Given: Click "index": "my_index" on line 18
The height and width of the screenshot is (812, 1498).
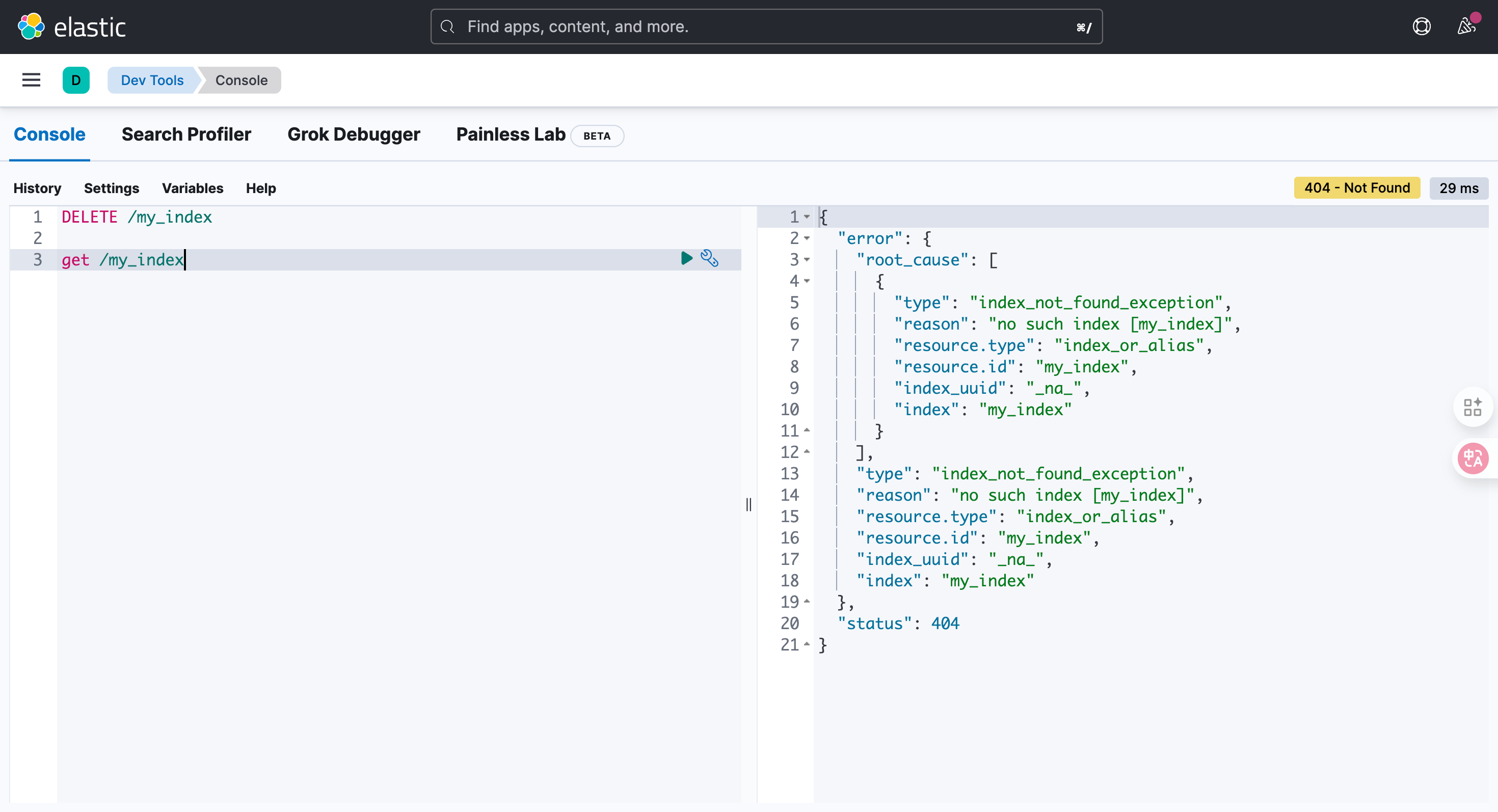Looking at the screenshot, I should [x=945, y=581].
